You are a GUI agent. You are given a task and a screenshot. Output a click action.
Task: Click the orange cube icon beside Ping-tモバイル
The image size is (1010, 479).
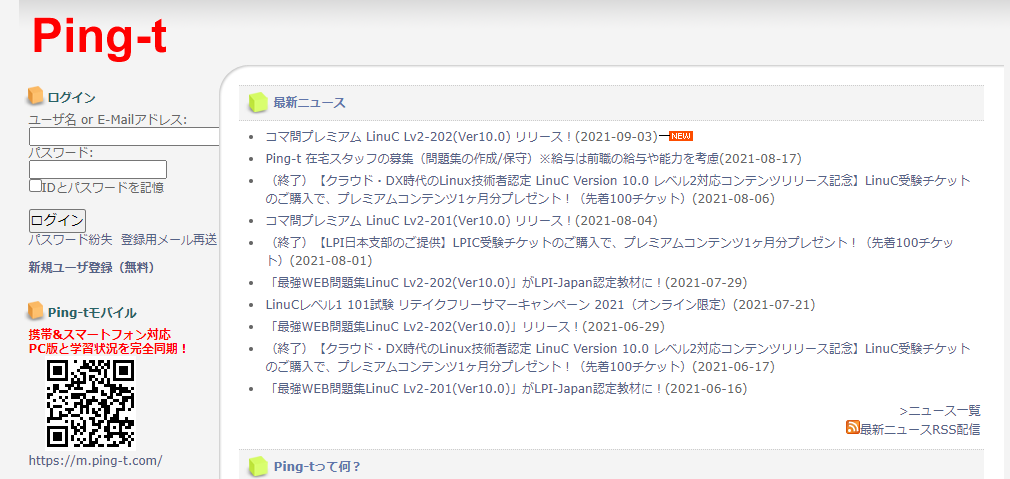click(x=35, y=311)
